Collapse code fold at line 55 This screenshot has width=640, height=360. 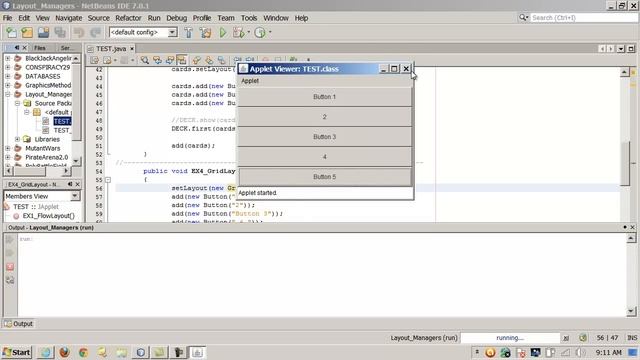pyautogui.click(x=108, y=180)
